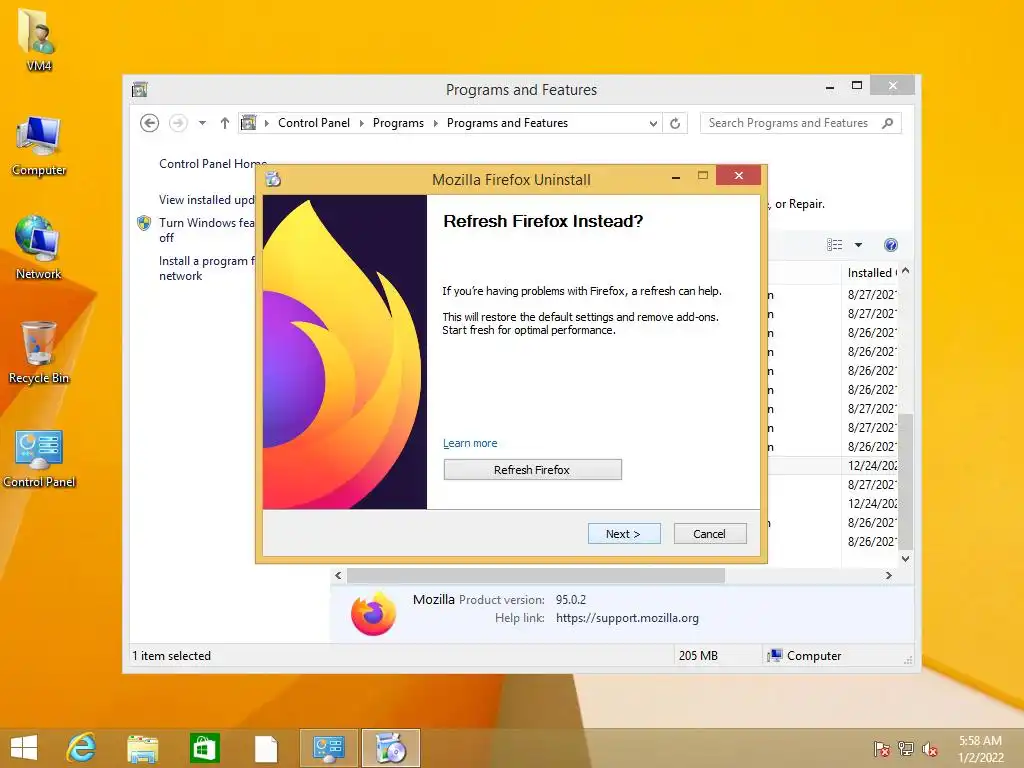The width and height of the screenshot is (1024, 768).
Task: Cancel the Mozilla Firefox Uninstall dialog
Action: 710,534
